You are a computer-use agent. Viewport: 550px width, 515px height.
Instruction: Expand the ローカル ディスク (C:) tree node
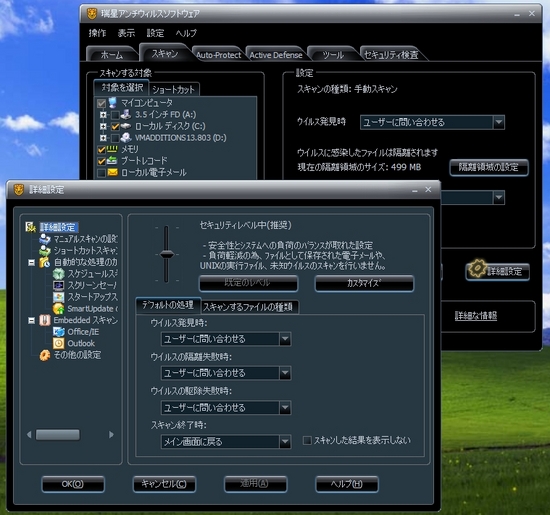(103, 126)
